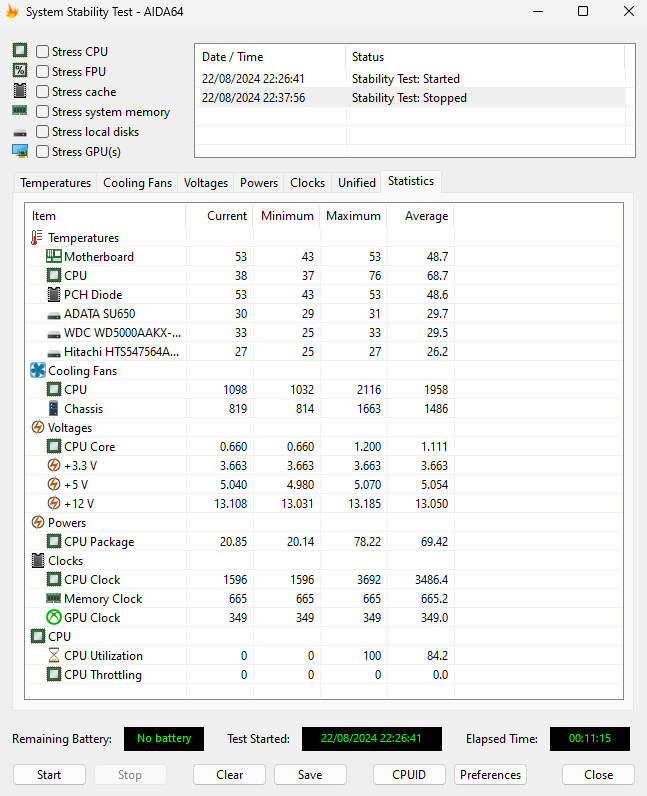Enable the Stress system memory checkbox
Viewport: 647px width, 796px height.
[x=43, y=112]
